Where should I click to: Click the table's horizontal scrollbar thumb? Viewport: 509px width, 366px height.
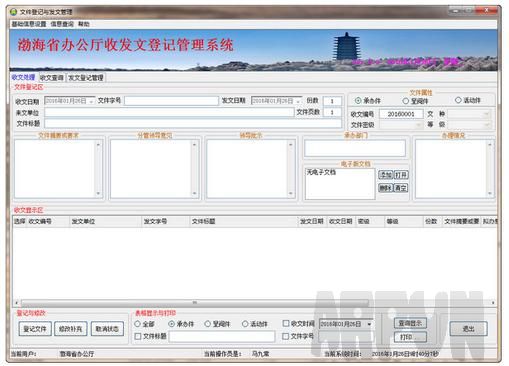pos(195,303)
